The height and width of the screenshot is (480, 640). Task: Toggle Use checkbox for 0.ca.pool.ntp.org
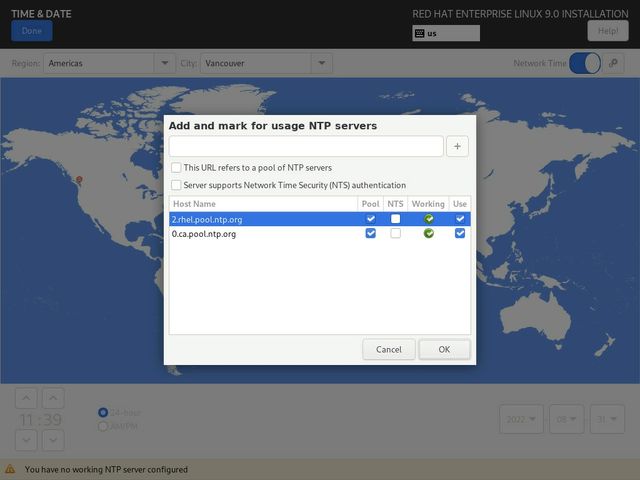pos(460,233)
